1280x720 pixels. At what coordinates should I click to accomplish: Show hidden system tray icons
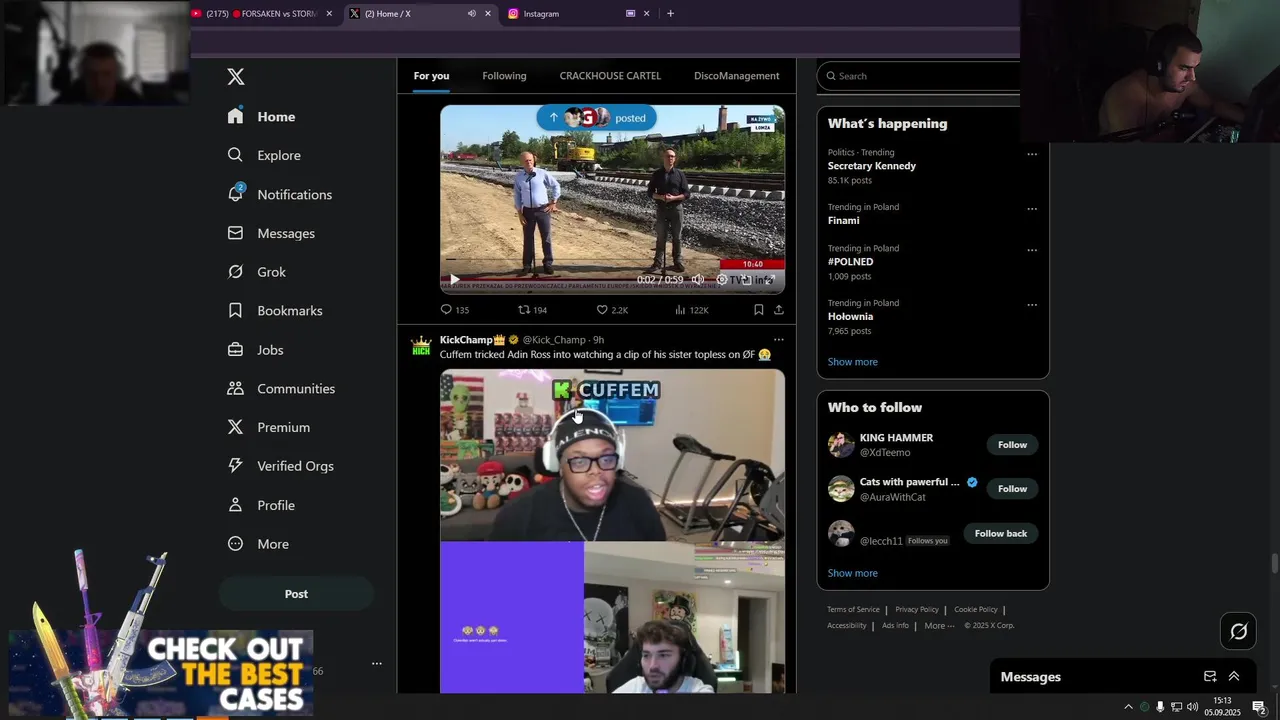coord(1128,707)
